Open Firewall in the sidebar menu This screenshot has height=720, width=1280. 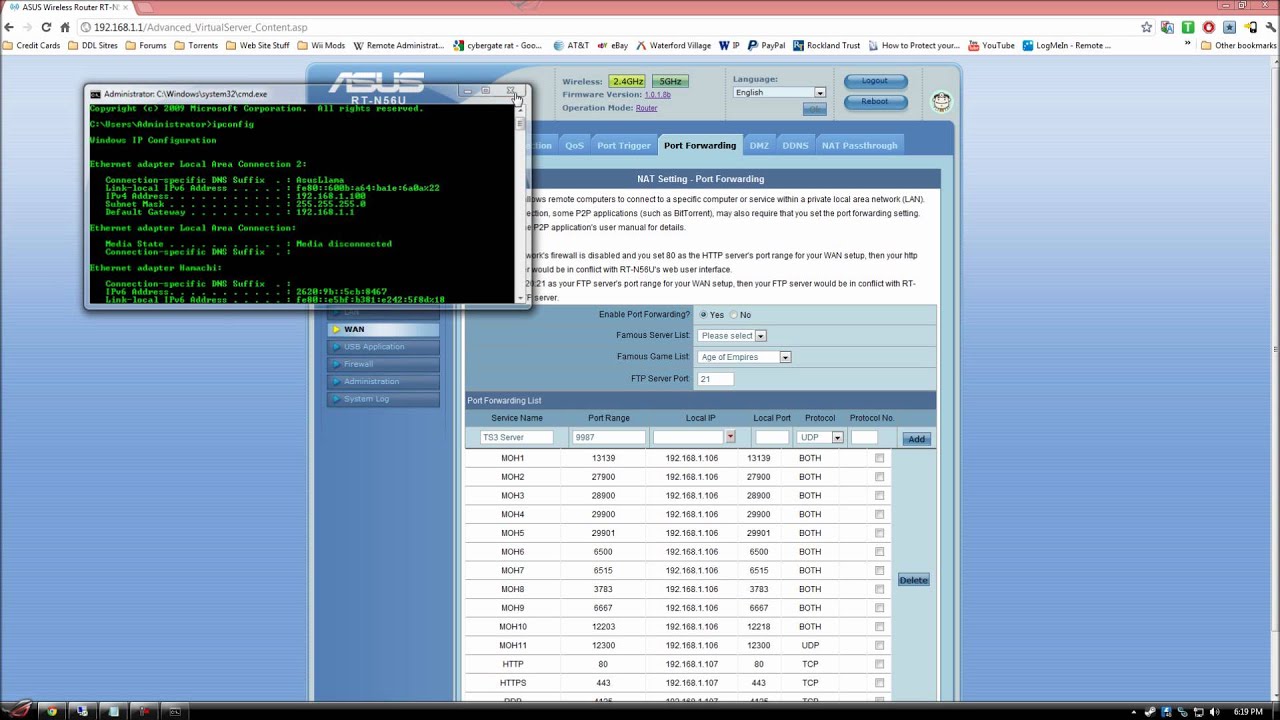click(383, 364)
